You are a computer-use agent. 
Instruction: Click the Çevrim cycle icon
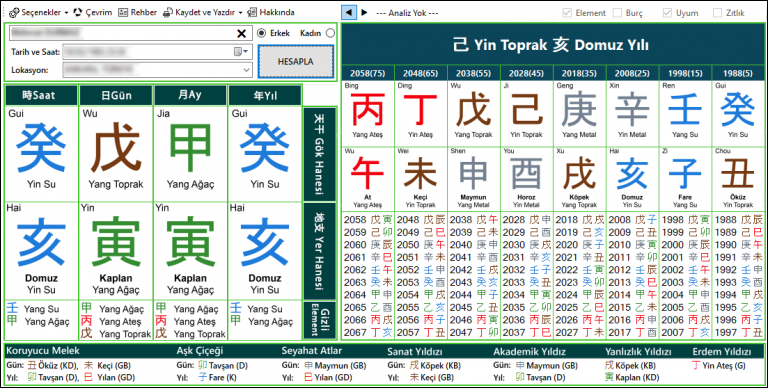(x=77, y=12)
